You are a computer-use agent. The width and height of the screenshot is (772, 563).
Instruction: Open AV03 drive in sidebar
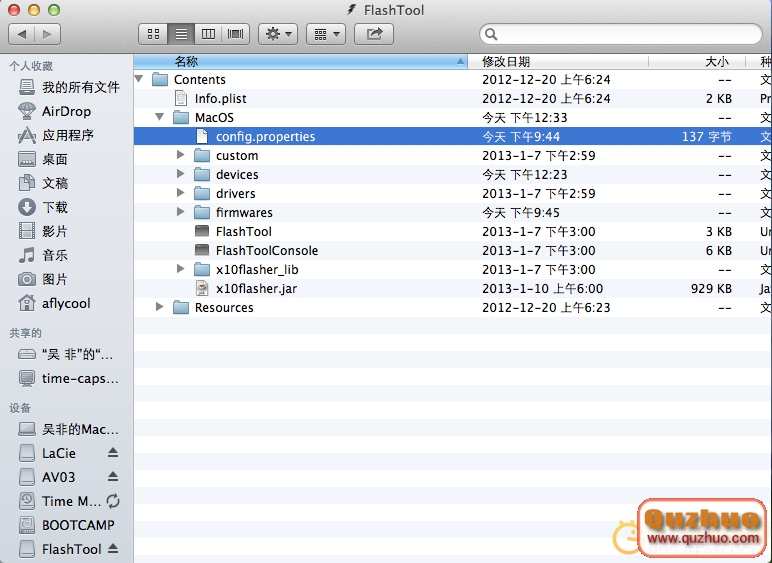click(47, 477)
